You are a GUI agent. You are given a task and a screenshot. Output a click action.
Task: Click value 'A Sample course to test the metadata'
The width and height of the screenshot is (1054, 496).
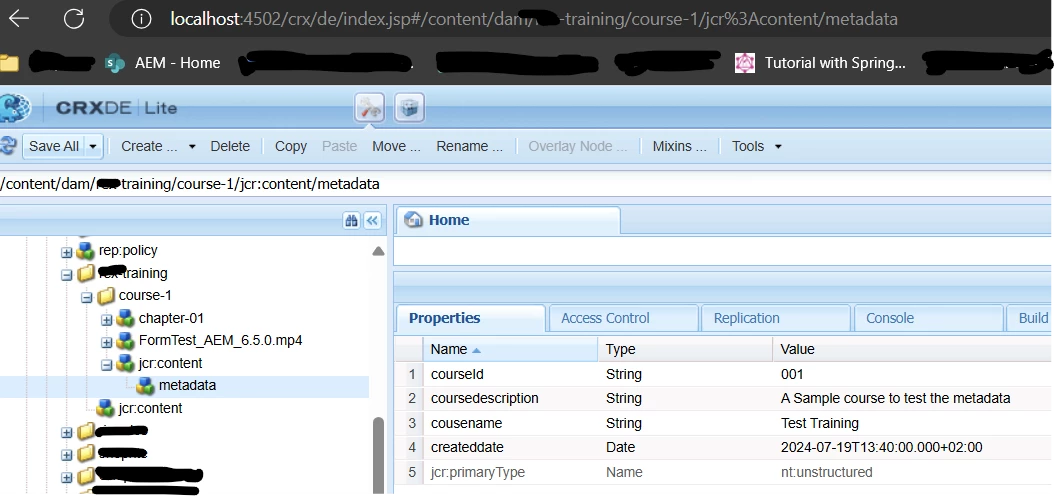[895, 399]
